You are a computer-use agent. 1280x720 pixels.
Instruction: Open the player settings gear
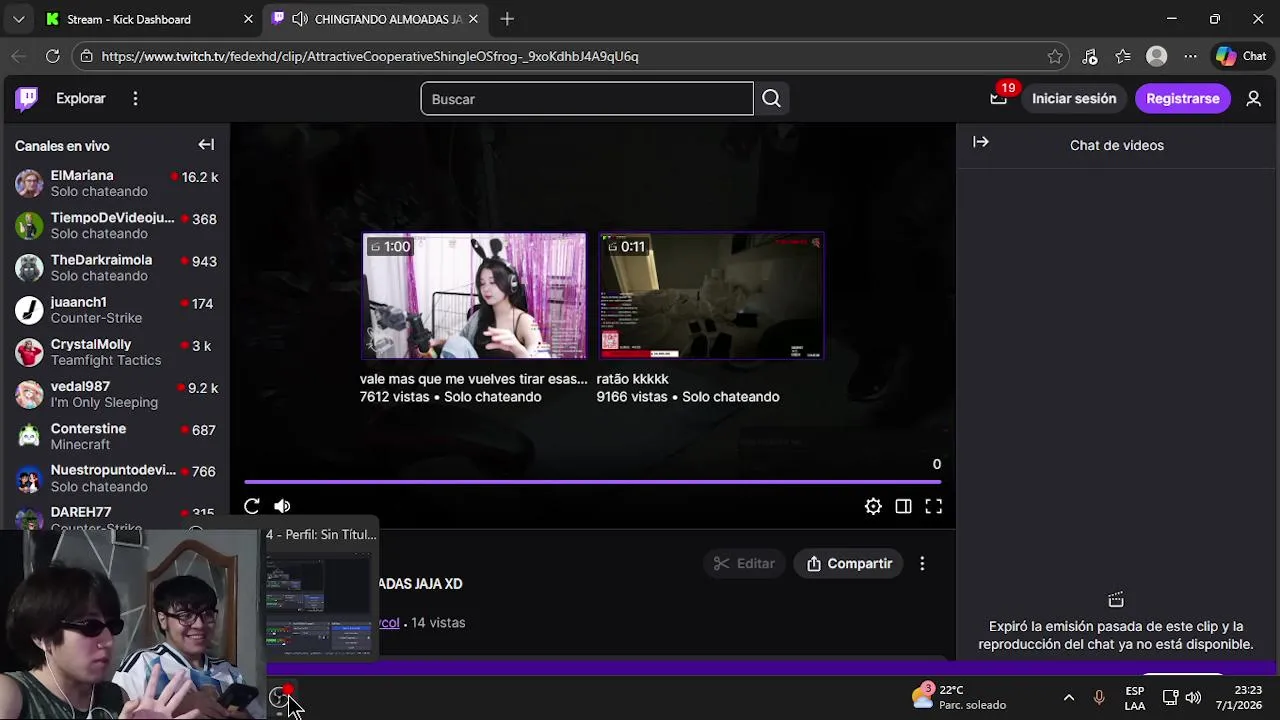873,506
